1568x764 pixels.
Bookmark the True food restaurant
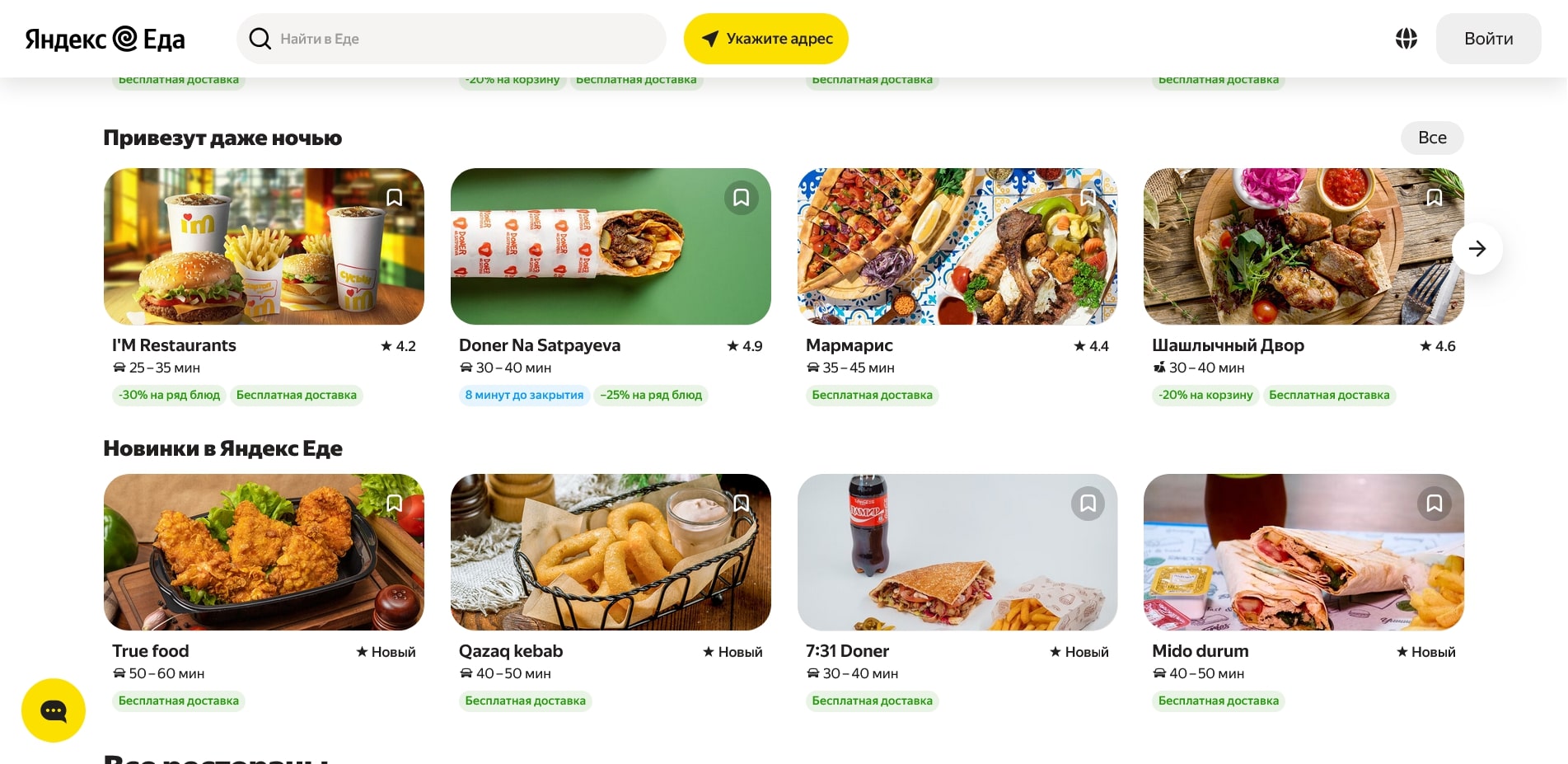tap(395, 504)
